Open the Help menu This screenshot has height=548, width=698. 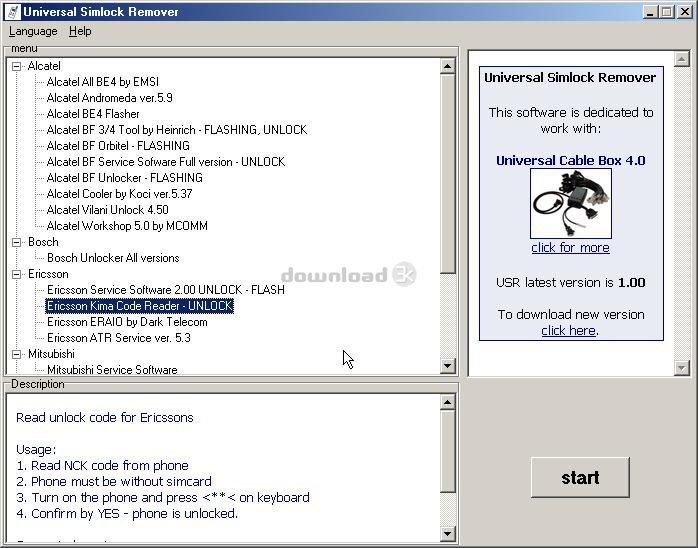click(x=80, y=31)
